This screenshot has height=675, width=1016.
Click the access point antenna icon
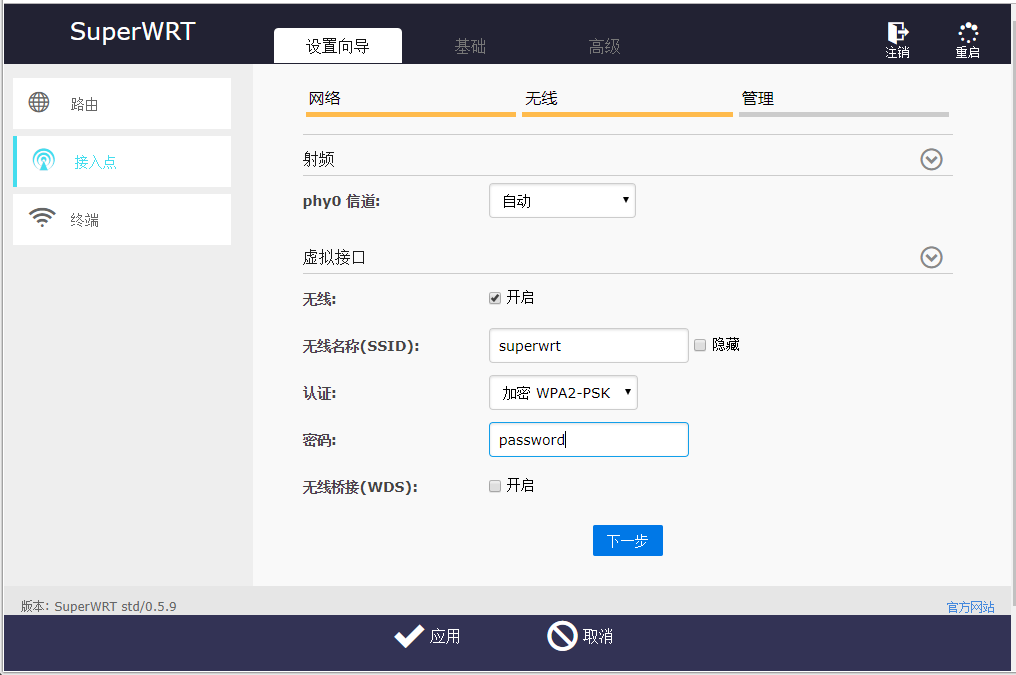(43, 159)
